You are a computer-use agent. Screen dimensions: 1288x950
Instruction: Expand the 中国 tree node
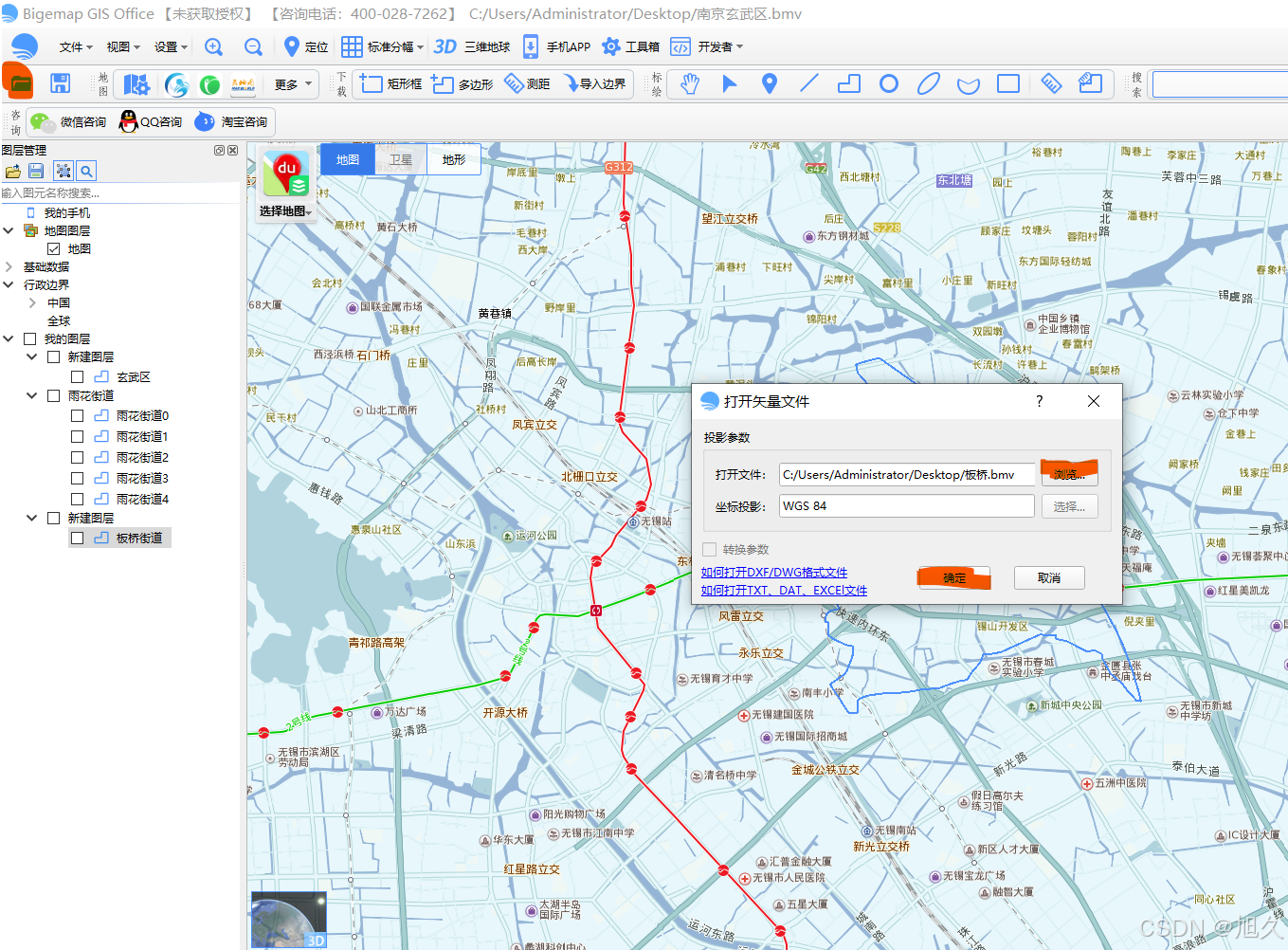32,302
